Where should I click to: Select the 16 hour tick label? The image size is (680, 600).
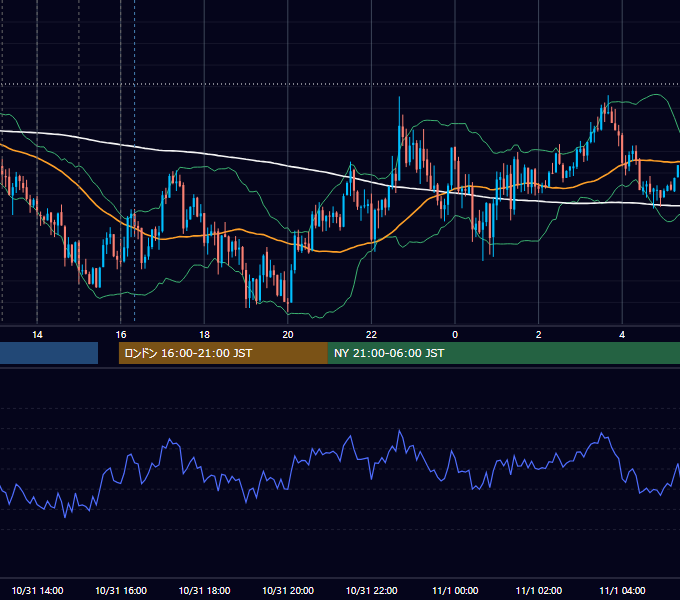[x=121, y=335]
